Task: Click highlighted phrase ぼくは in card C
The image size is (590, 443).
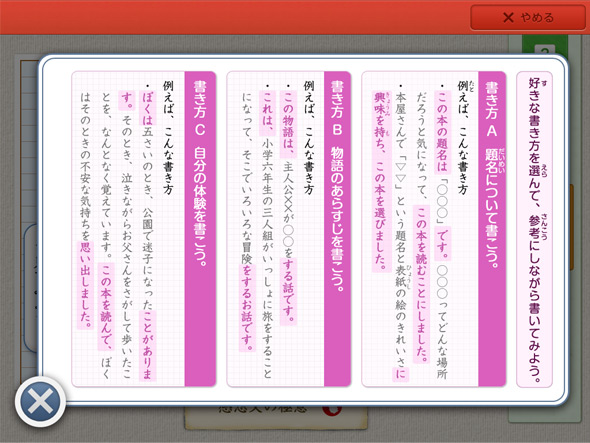Action: [x=147, y=108]
